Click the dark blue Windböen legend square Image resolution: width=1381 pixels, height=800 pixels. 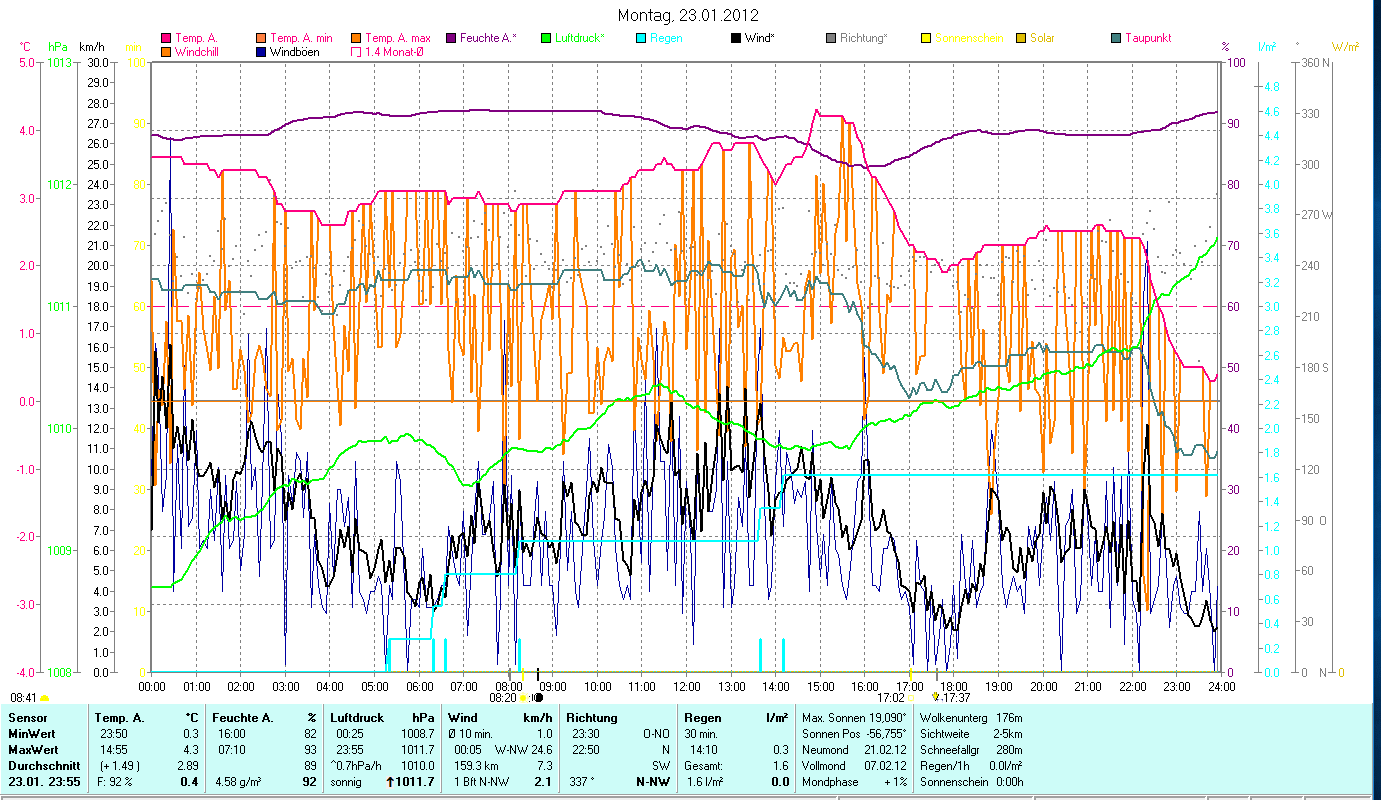pos(262,52)
